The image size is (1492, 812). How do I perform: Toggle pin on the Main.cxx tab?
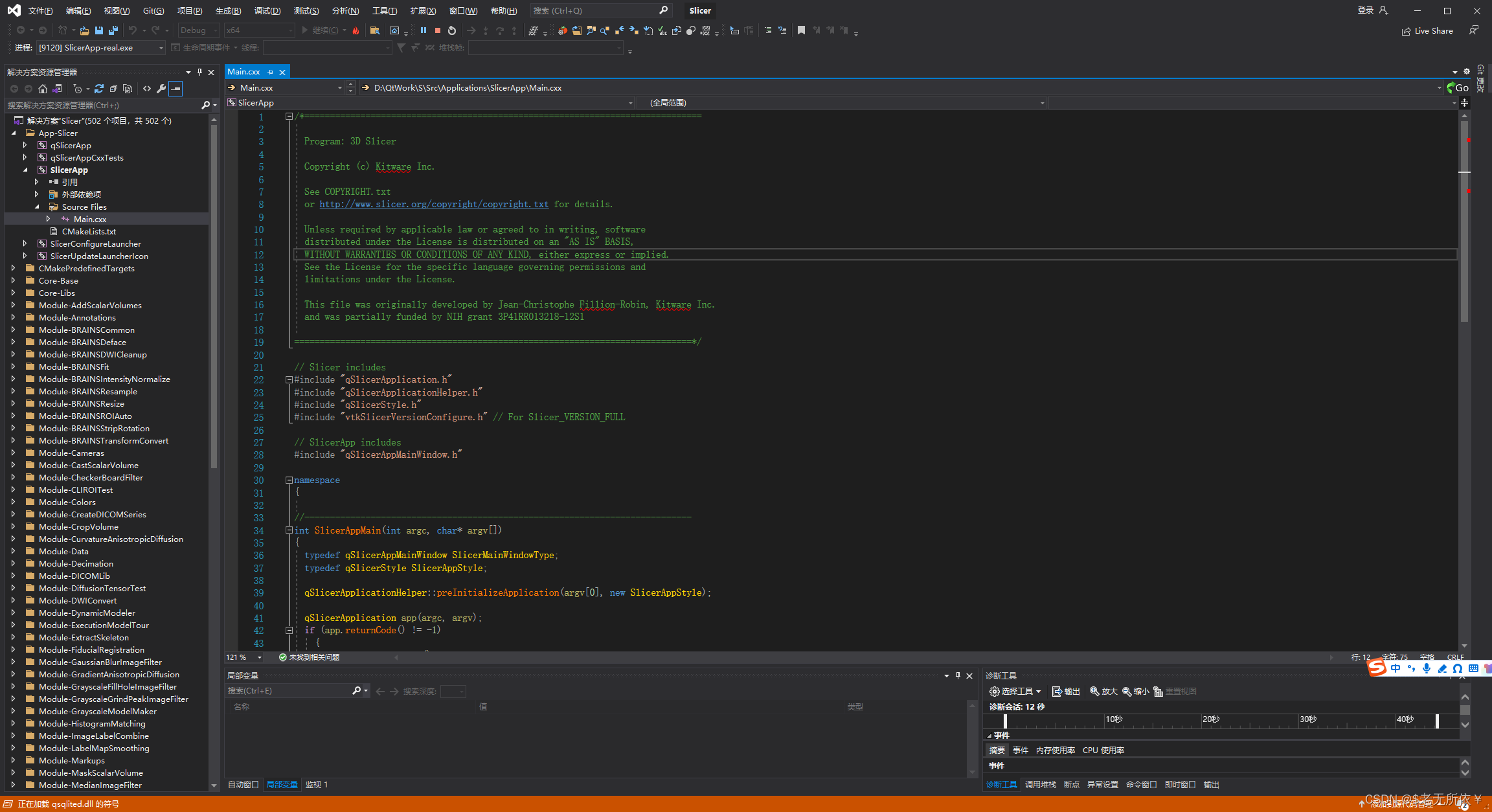click(271, 72)
